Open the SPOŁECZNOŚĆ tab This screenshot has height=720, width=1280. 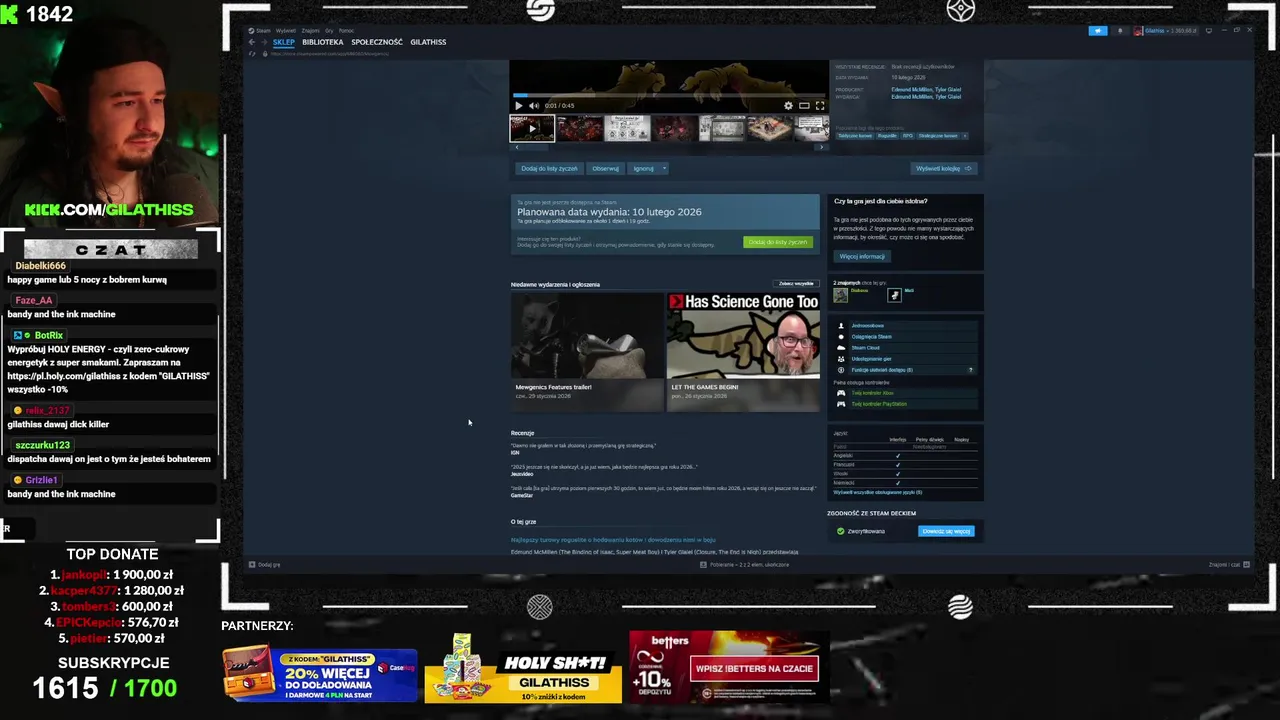coord(377,42)
